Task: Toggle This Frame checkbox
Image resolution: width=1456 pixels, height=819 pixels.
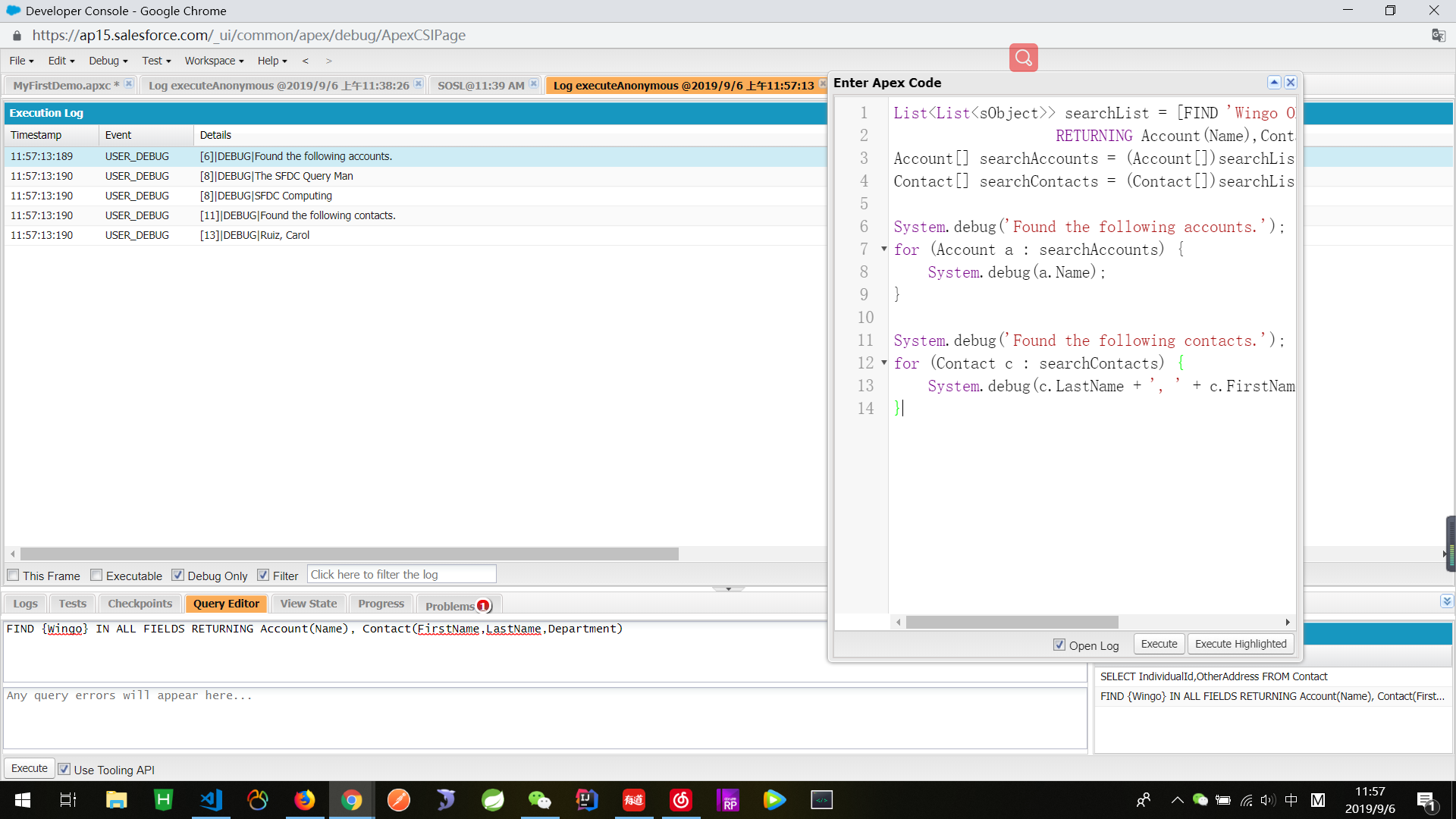Action: pyautogui.click(x=13, y=575)
